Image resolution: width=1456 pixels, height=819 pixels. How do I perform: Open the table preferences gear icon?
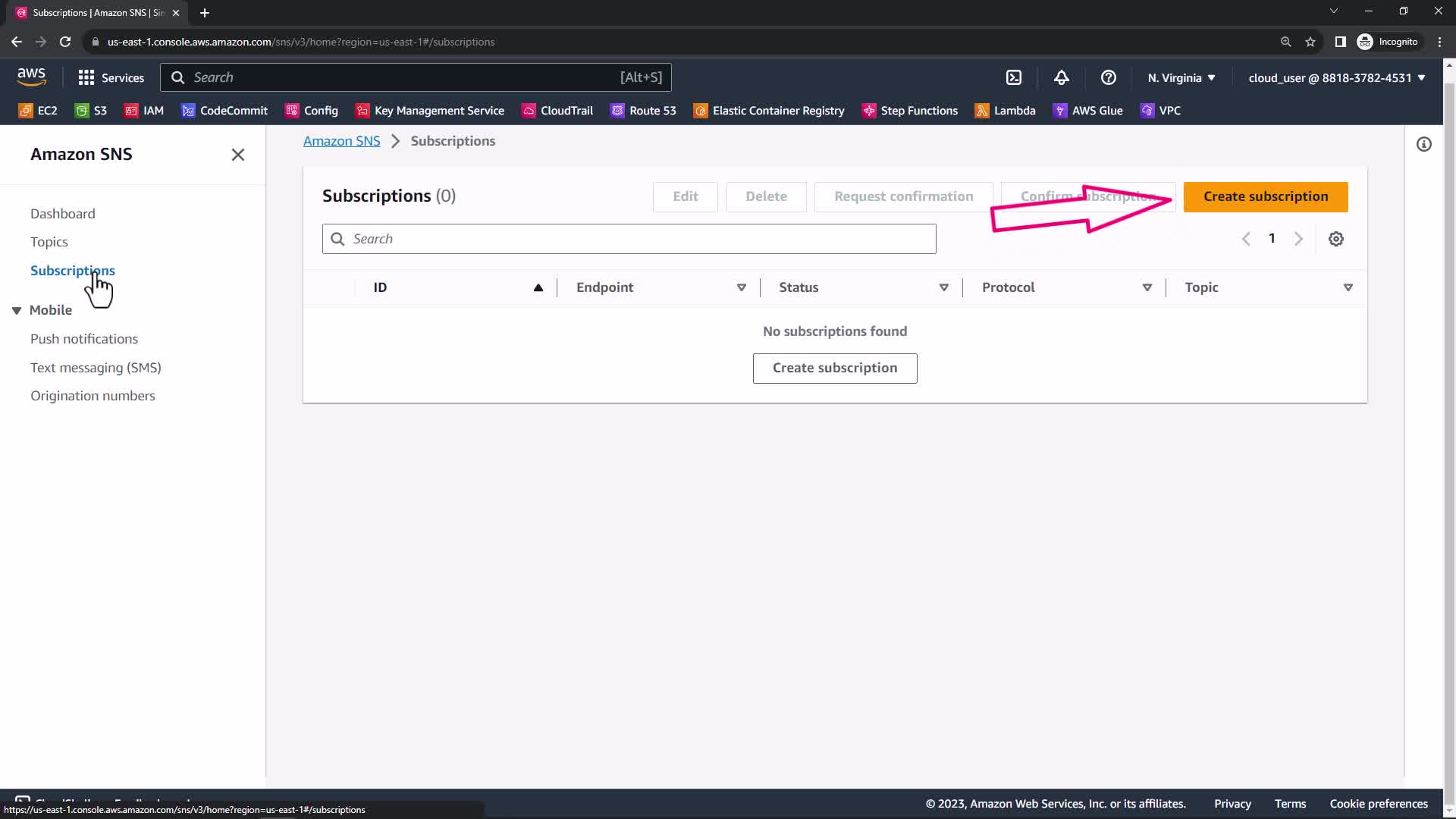(x=1336, y=239)
